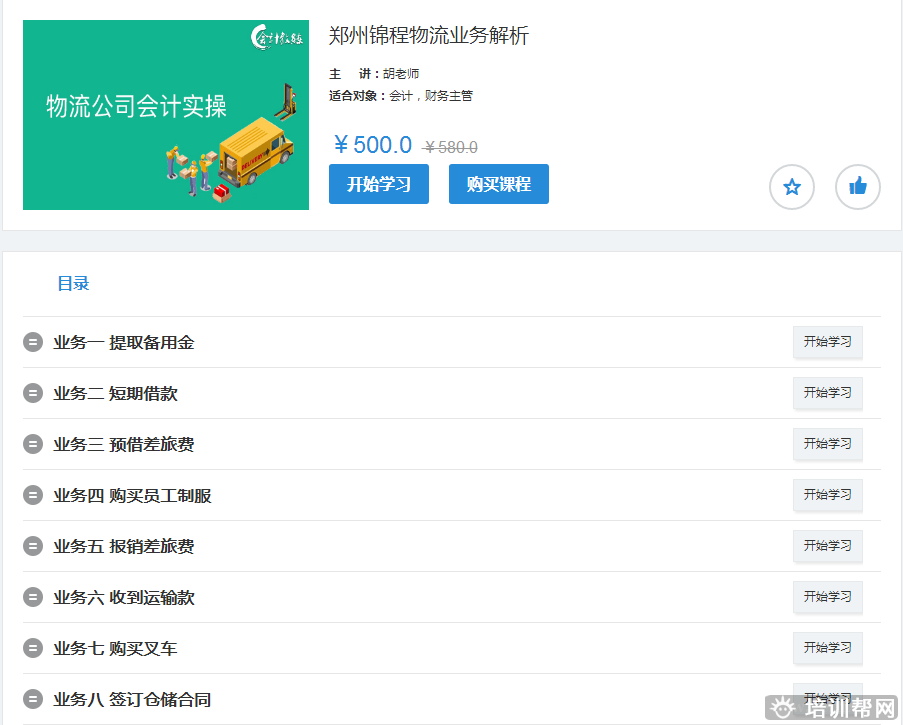Image resolution: width=903 pixels, height=725 pixels.
Task: Click the audience text 会计，财务主管
Action: tap(431, 96)
